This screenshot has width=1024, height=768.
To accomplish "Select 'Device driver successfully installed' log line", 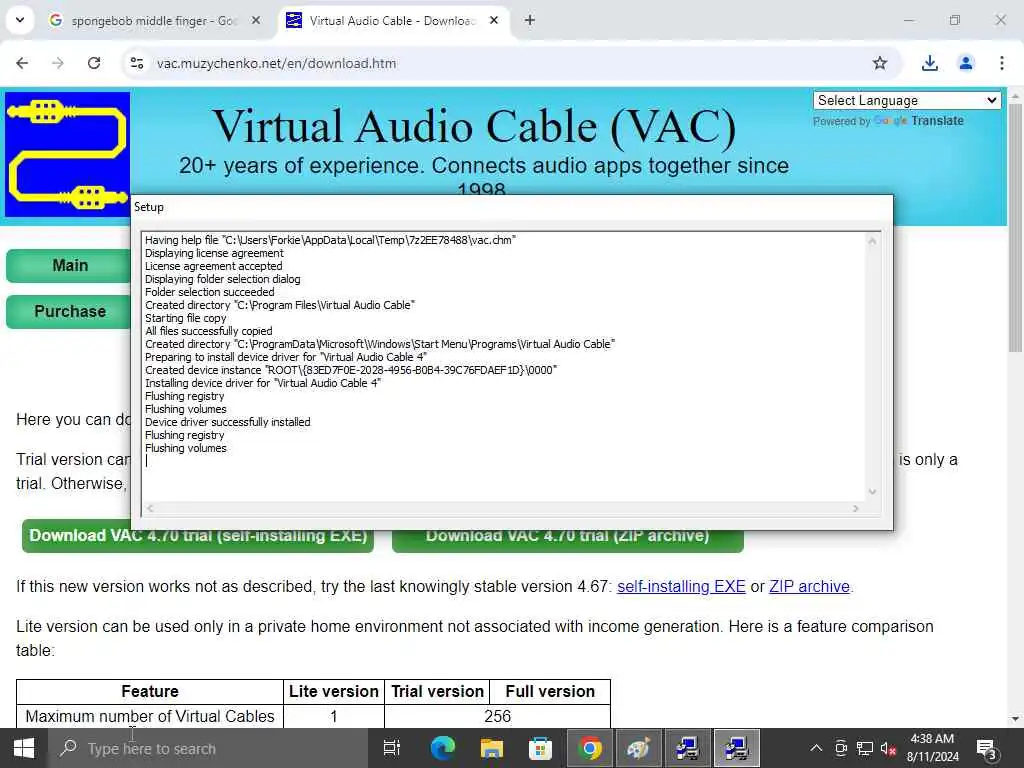I will 227,422.
